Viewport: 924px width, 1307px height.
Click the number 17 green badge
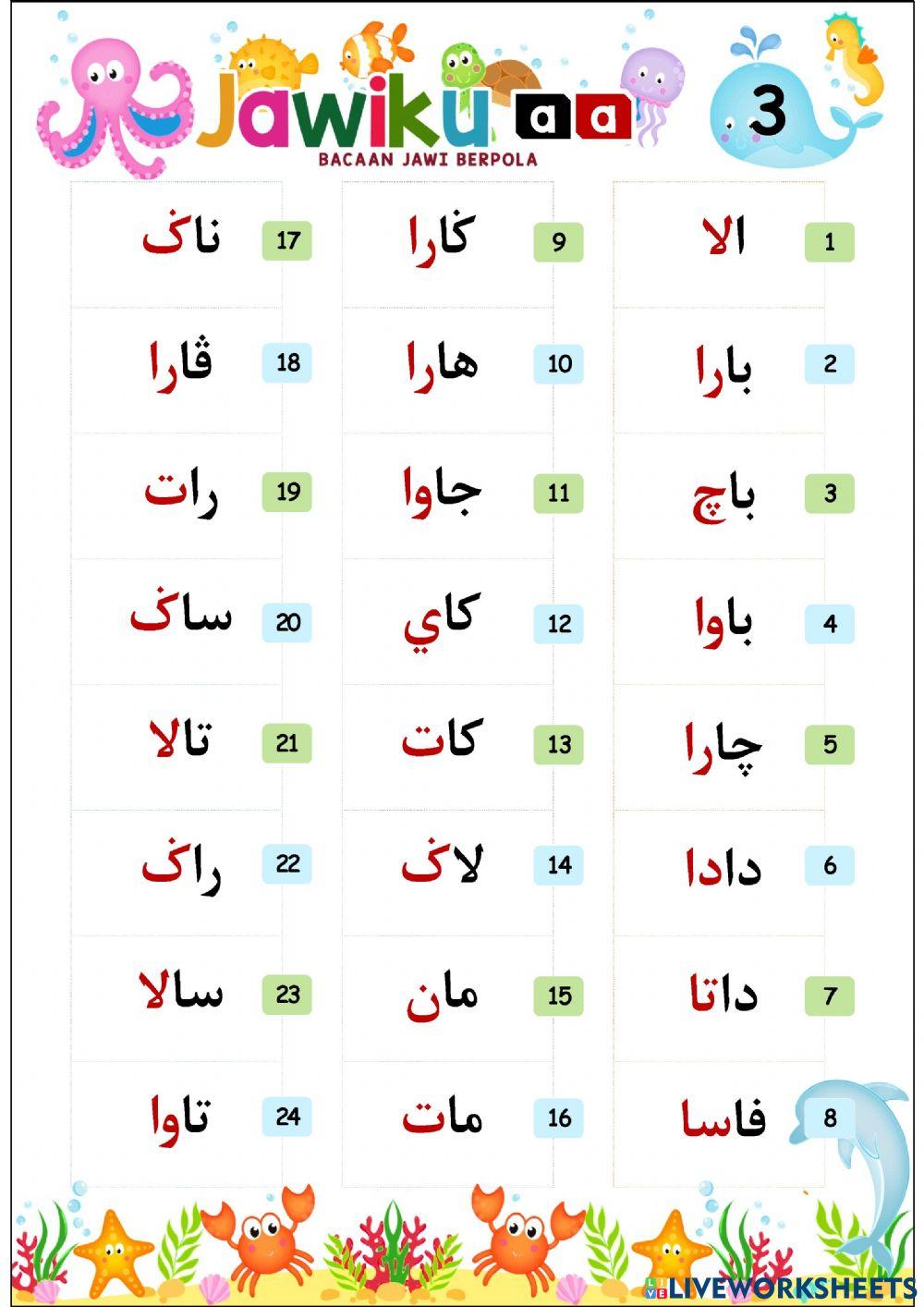(x=287, y=241)
